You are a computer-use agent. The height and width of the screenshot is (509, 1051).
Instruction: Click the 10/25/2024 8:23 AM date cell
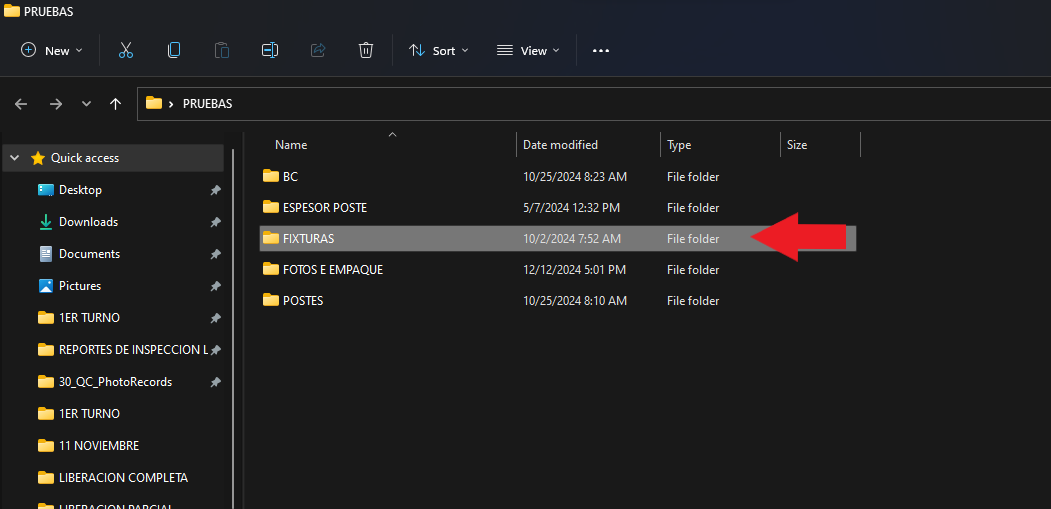click(575, 177)
